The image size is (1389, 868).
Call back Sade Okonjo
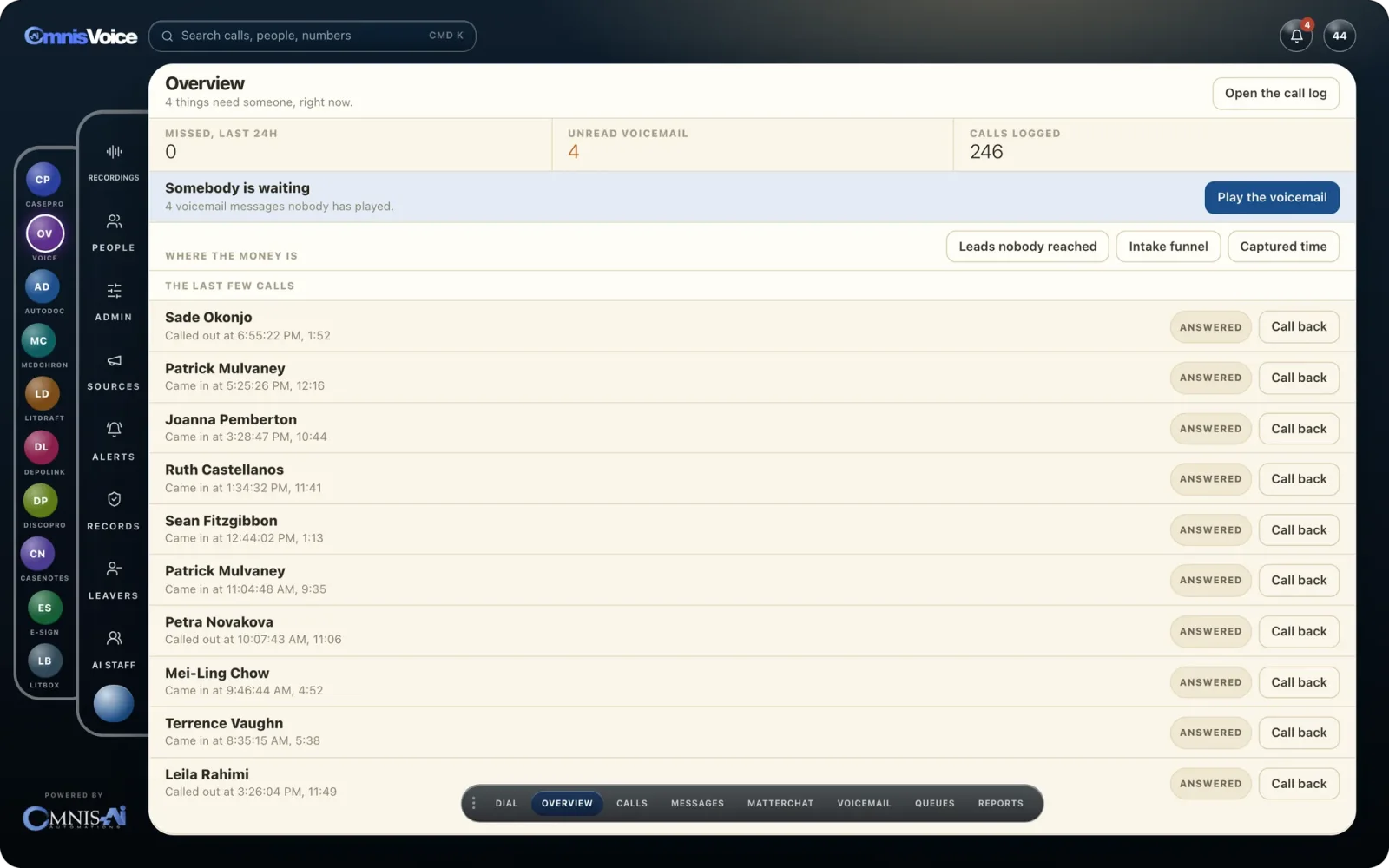tap(1299, 327)
